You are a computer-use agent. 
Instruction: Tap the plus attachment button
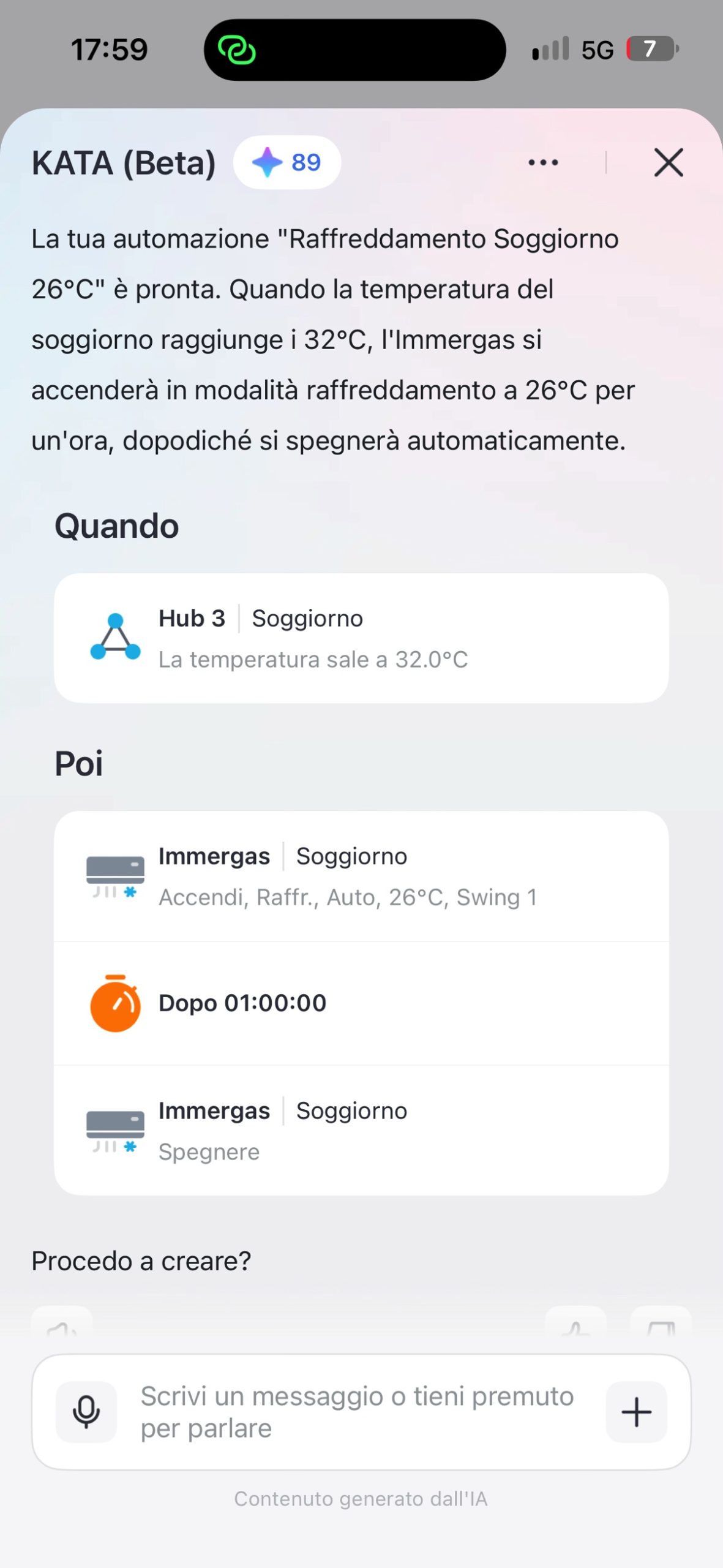tap(636, 1411)
